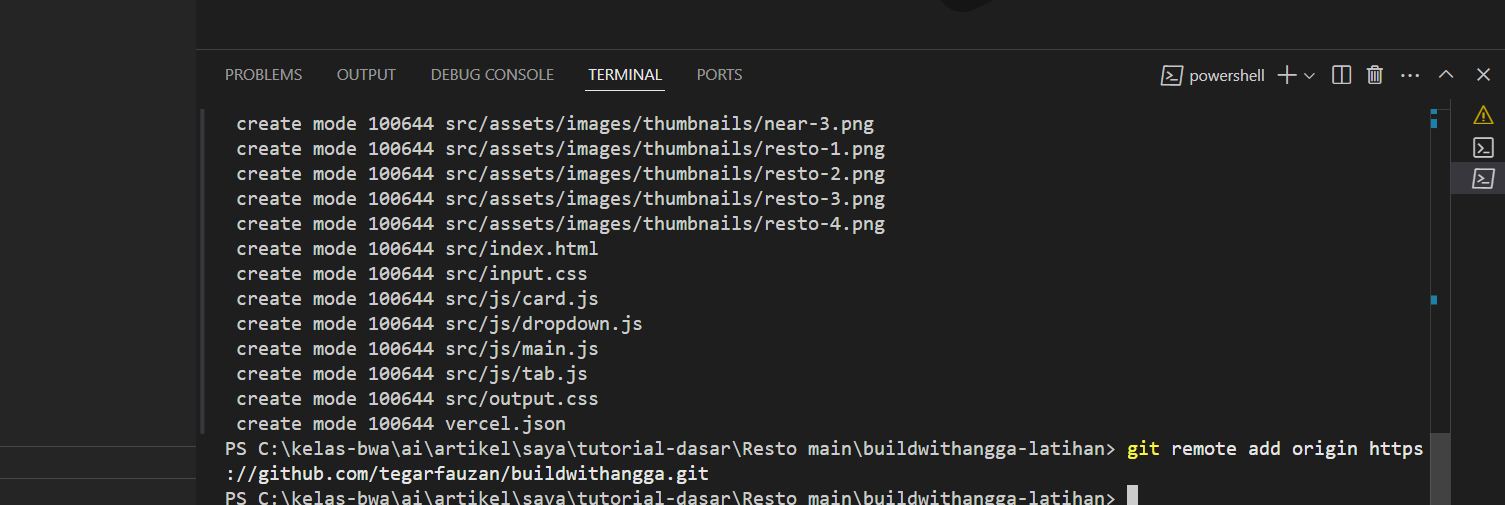Select the highlighted terminal in the side list
The width and height of the screenshot is (1505, 505).
[x=1483, y=178]
